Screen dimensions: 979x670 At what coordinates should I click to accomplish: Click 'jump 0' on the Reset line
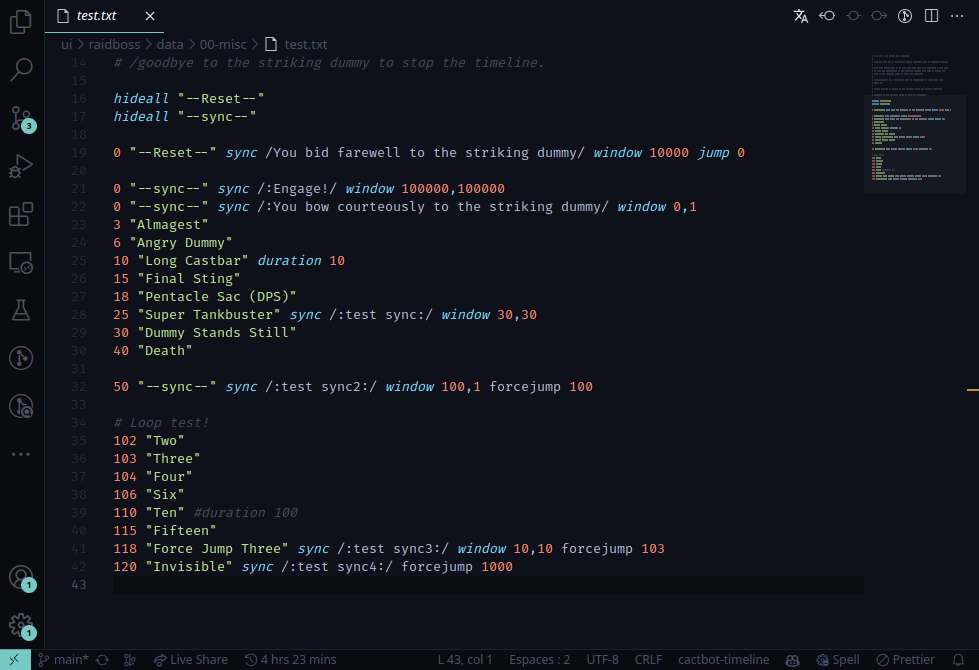(721, 152)
